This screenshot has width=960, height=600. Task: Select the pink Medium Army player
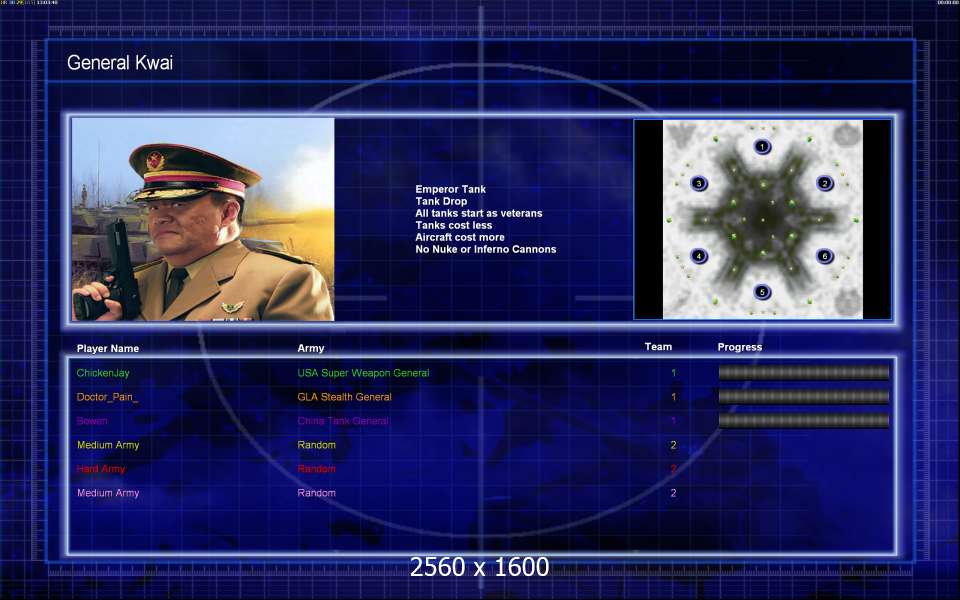[x=108, y=493]
